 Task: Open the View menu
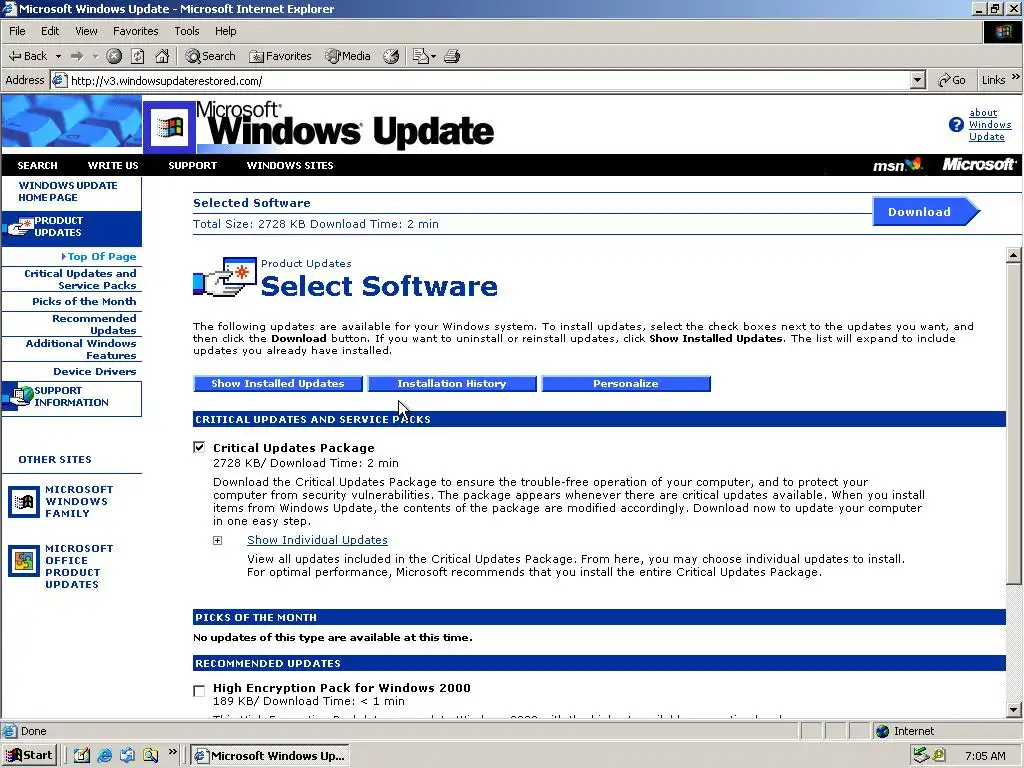(x=86, y=31)
